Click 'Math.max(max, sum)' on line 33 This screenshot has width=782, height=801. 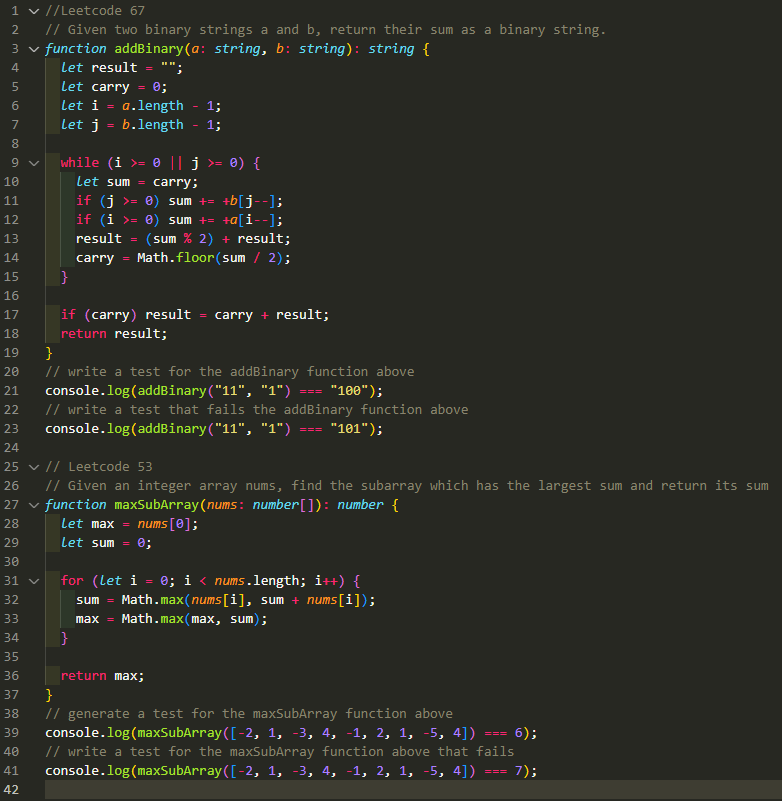[191, 619]
